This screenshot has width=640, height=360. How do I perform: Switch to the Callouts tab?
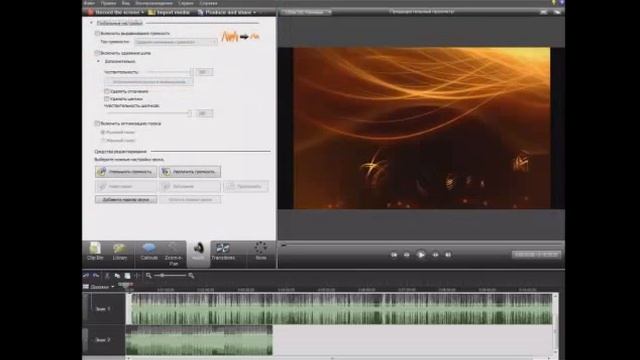coord(149,252)
